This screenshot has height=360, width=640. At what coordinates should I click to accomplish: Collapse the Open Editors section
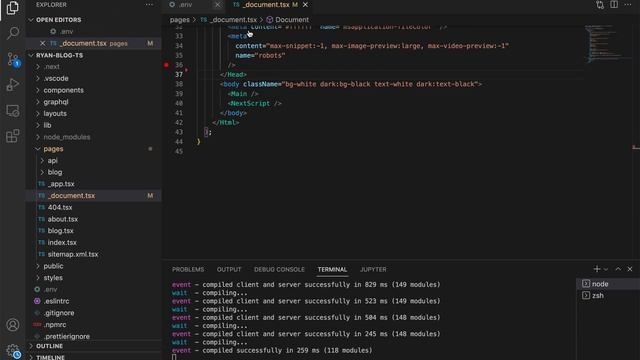[x=94, y=20]
